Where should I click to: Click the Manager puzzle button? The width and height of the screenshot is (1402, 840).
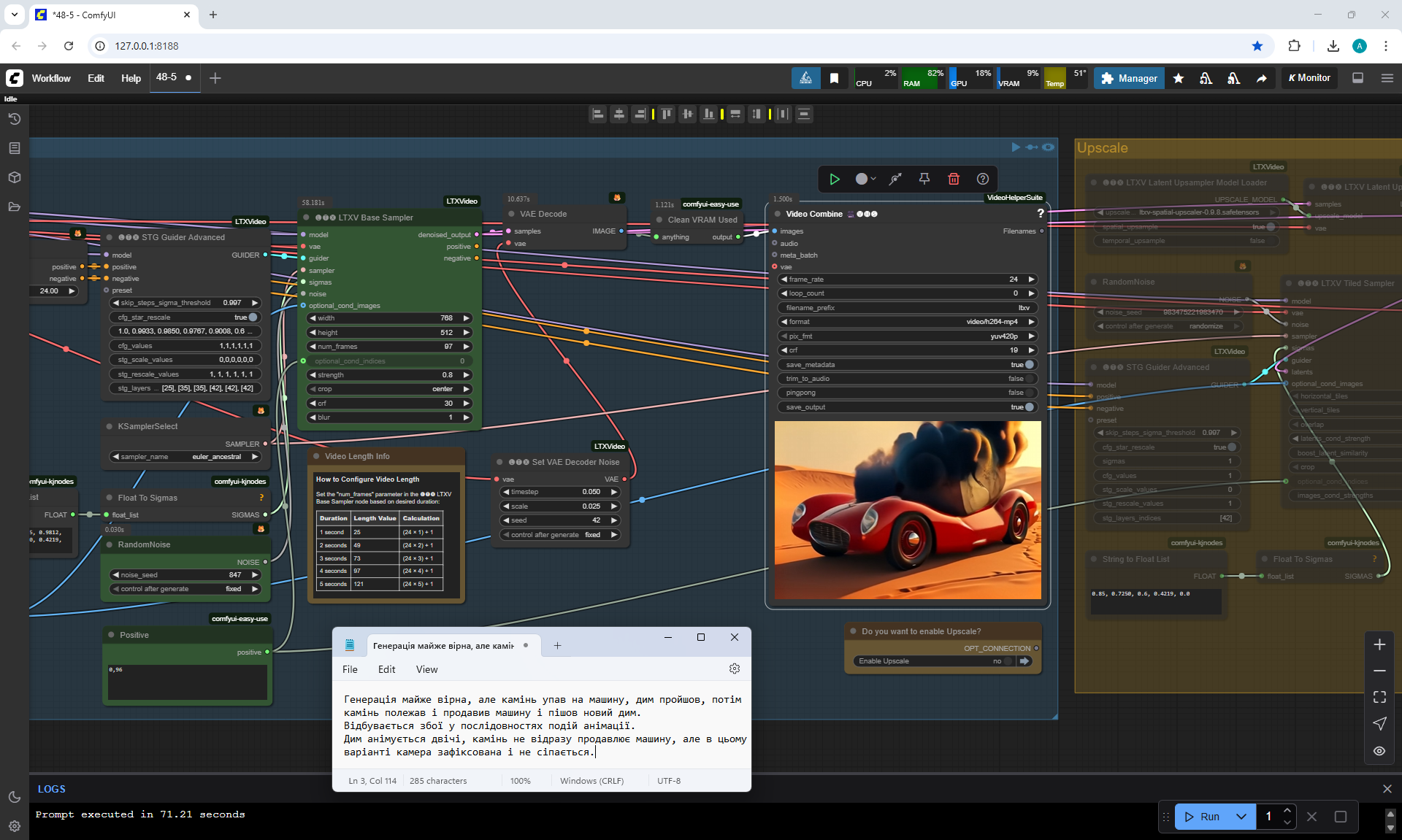(1129, 78)
